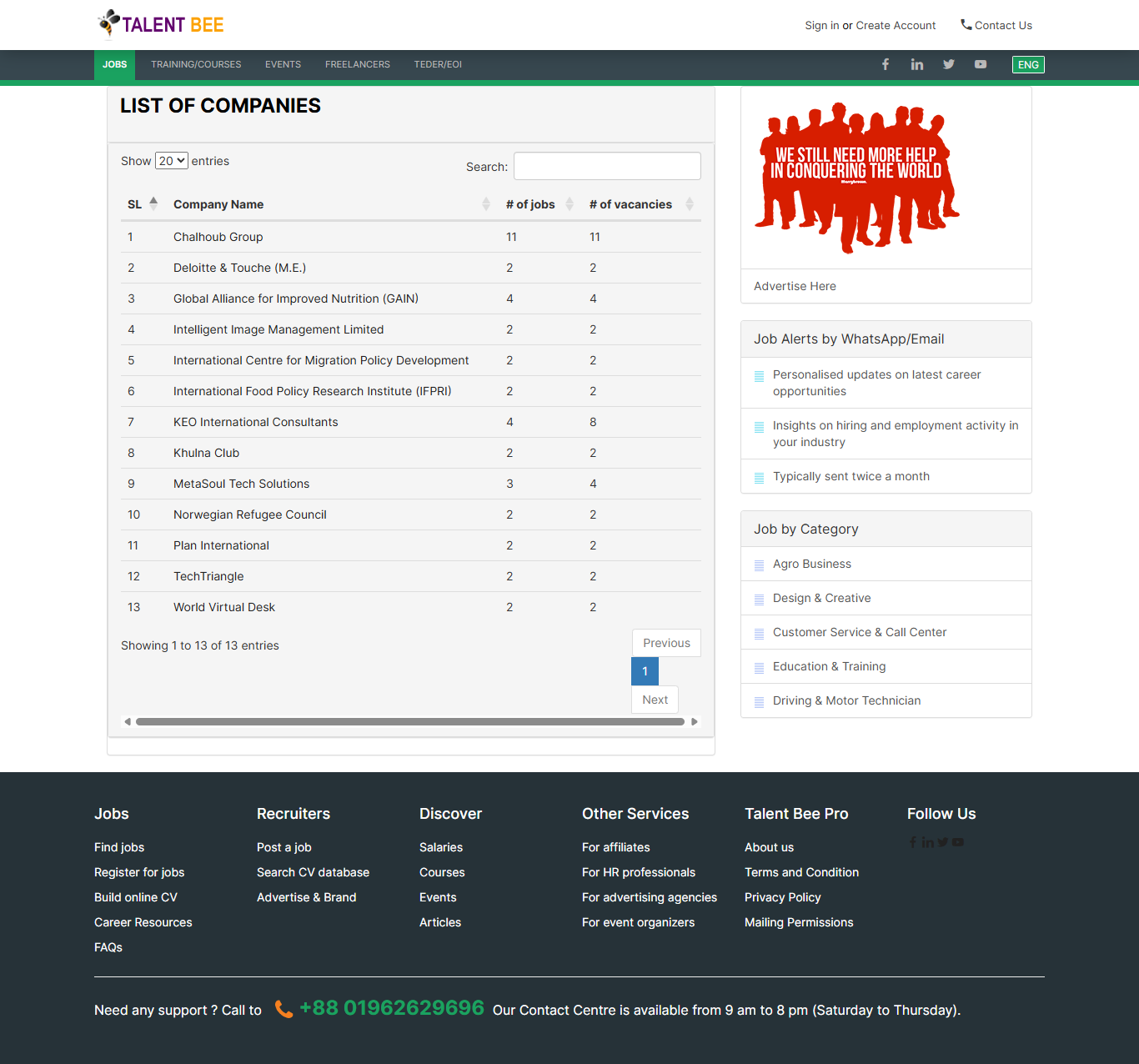Click the Contact Us phone icon
Screen dimensions: 1139x1064
point(966,25)
